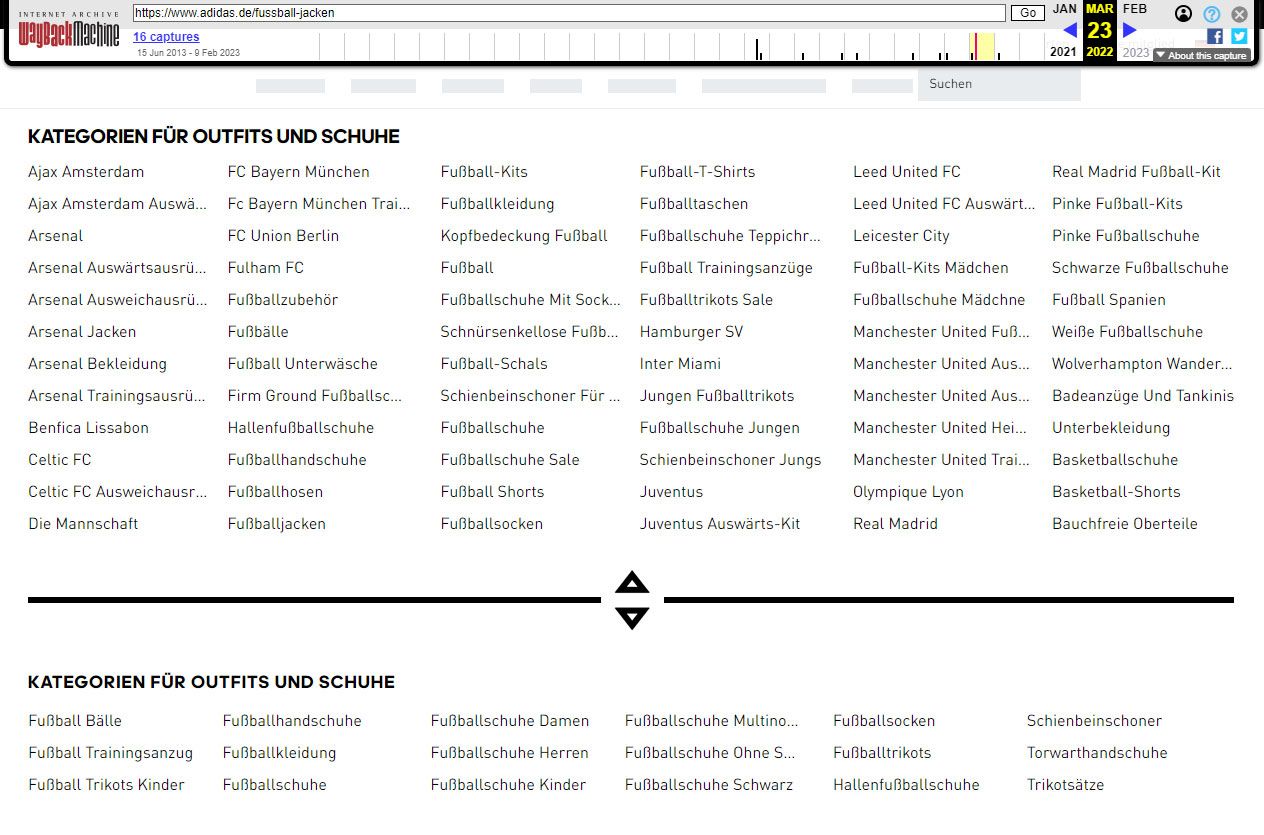Select Pinke Fußballschuhe category
This screenshot has width=1264, height=835.
pos(1125,236)
